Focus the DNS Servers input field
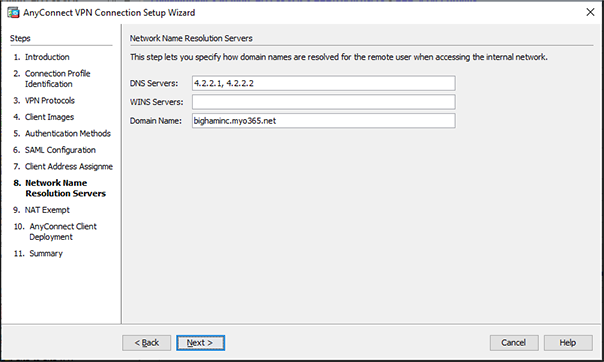 324,83
